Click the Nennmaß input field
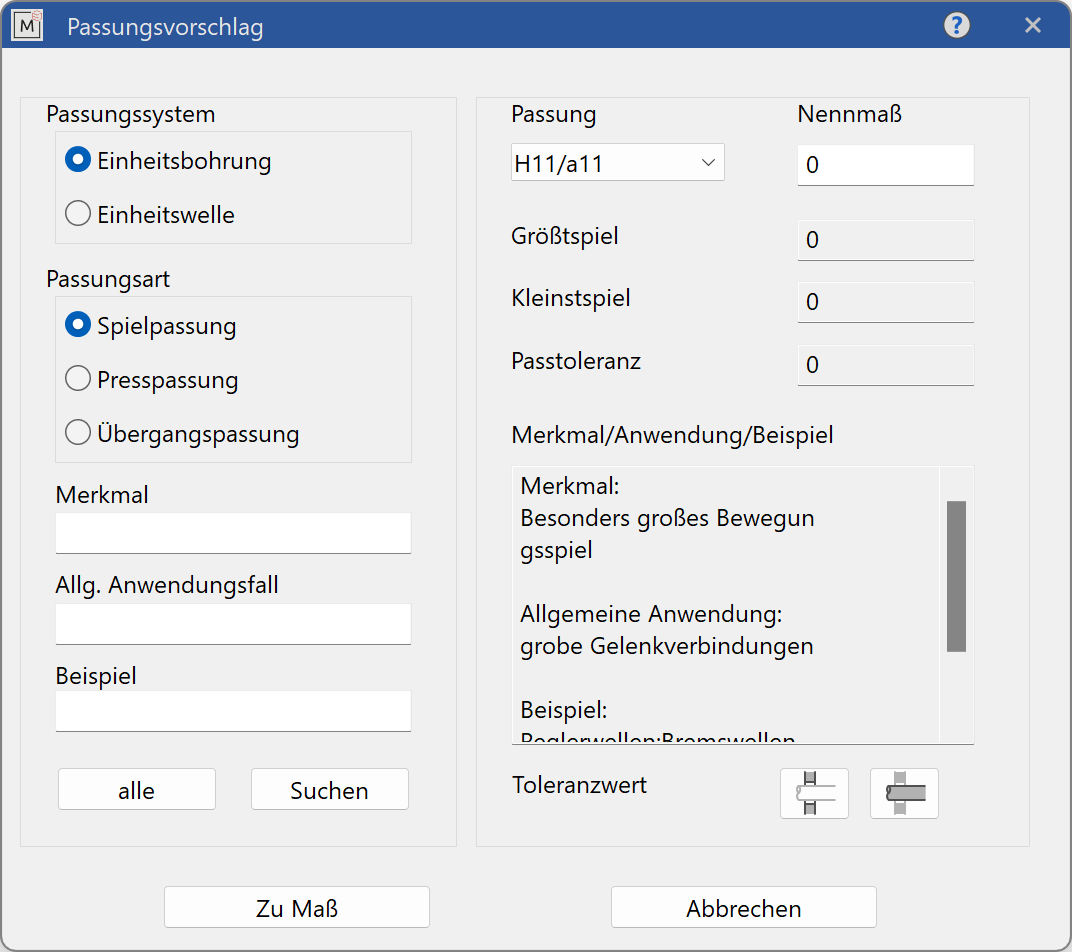1072x952 pixels. (x=885, y=165)
